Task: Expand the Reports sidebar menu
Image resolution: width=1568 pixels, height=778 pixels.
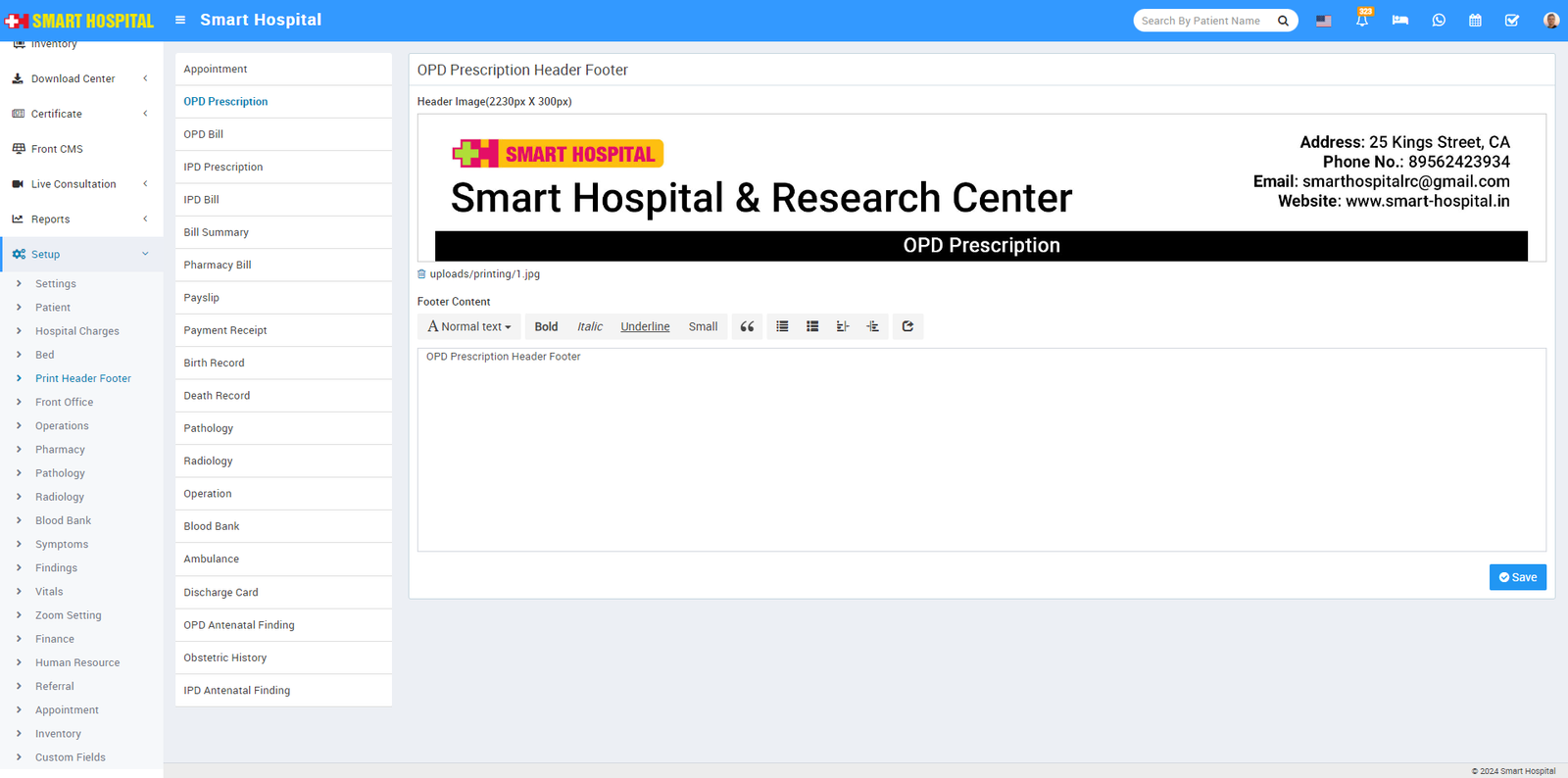Action: tap(81, 219)
